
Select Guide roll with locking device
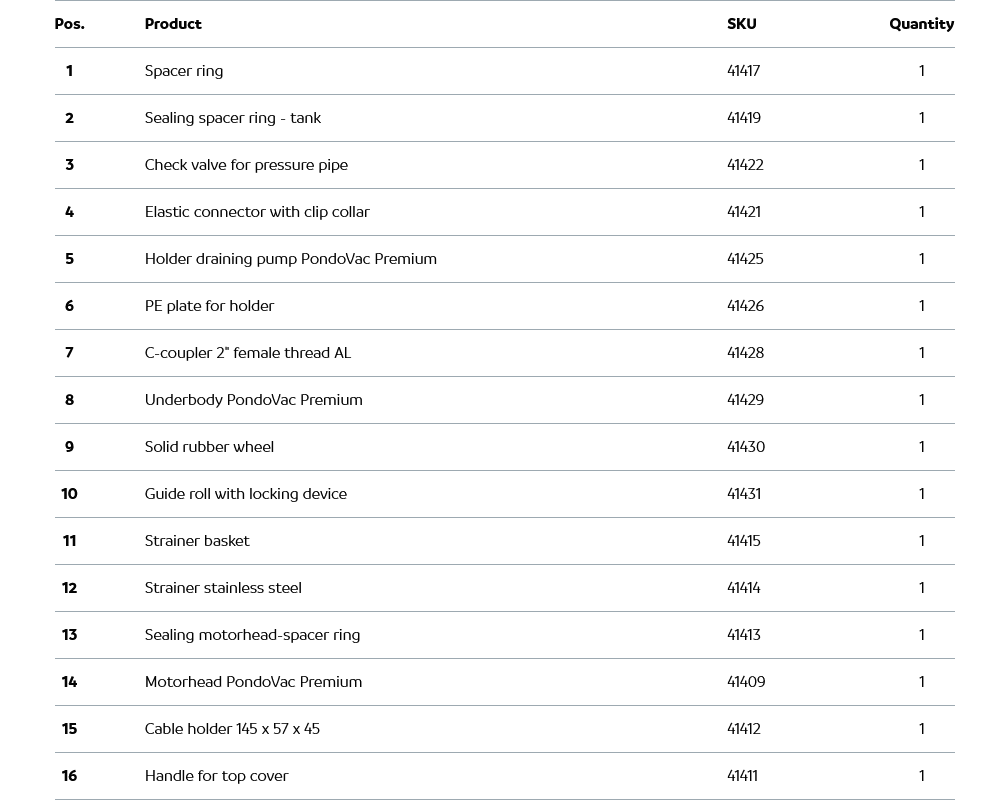(x=245, y=494)
